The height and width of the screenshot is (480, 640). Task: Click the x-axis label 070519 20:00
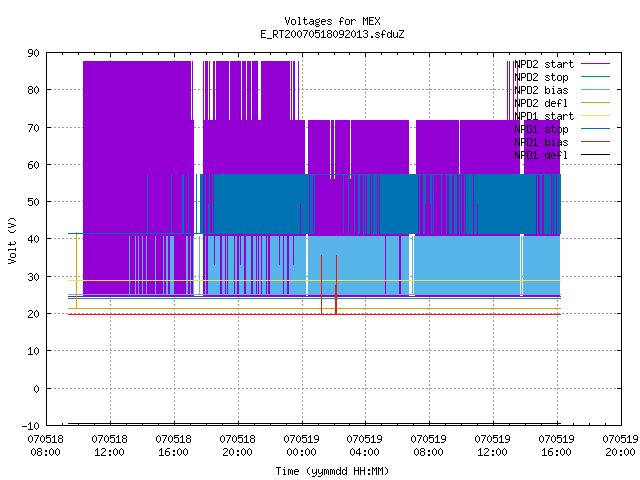point(620,446)
